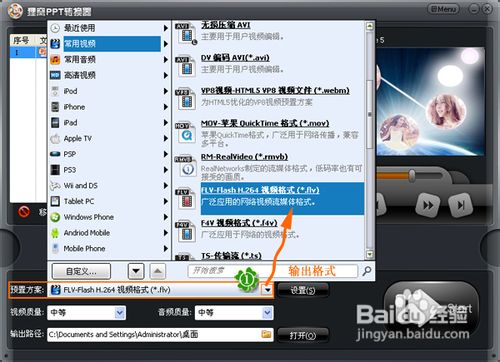500x362 pixels.
Task: Open the 预置方案 preset dropdown arrow
Action: point(267,290)
